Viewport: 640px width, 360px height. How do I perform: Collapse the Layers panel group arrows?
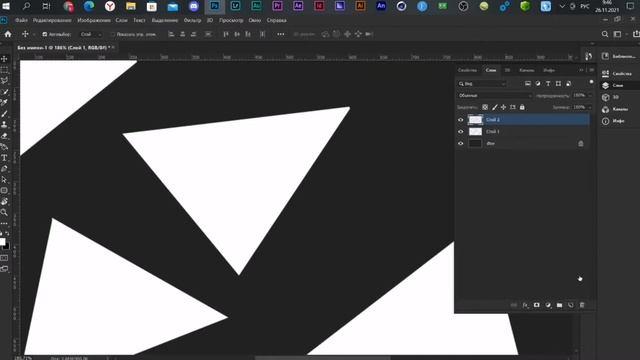pyautogui.click(x=581, y=70)
